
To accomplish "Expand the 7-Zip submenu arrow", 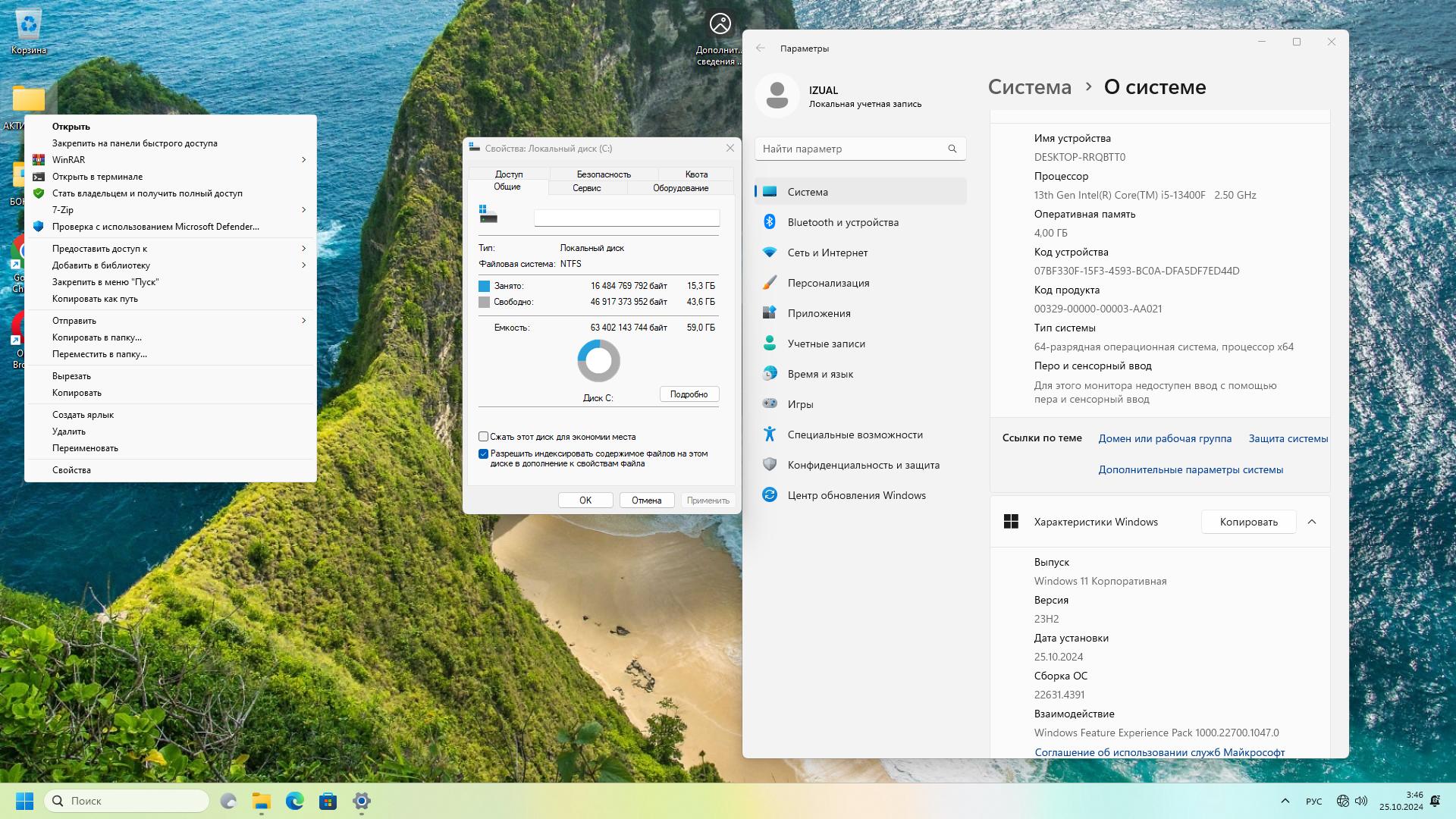I will click(x=304, y=210).
